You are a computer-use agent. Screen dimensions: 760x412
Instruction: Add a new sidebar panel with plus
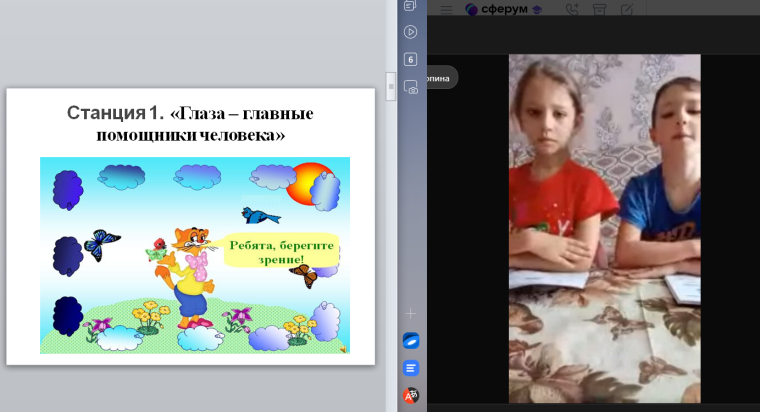click(411, 314)
